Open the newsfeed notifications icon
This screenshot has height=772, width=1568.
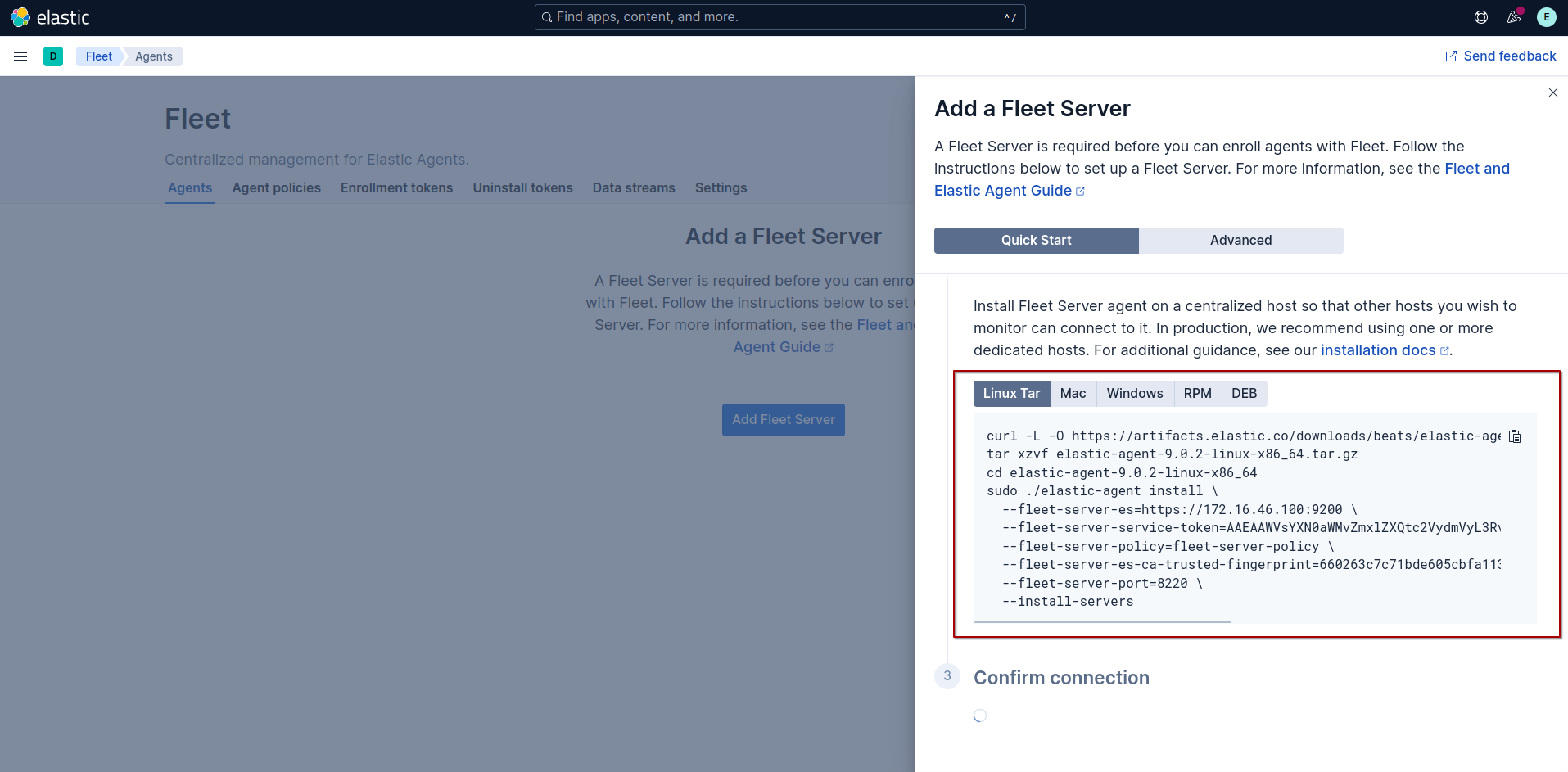pos(1514,17)
